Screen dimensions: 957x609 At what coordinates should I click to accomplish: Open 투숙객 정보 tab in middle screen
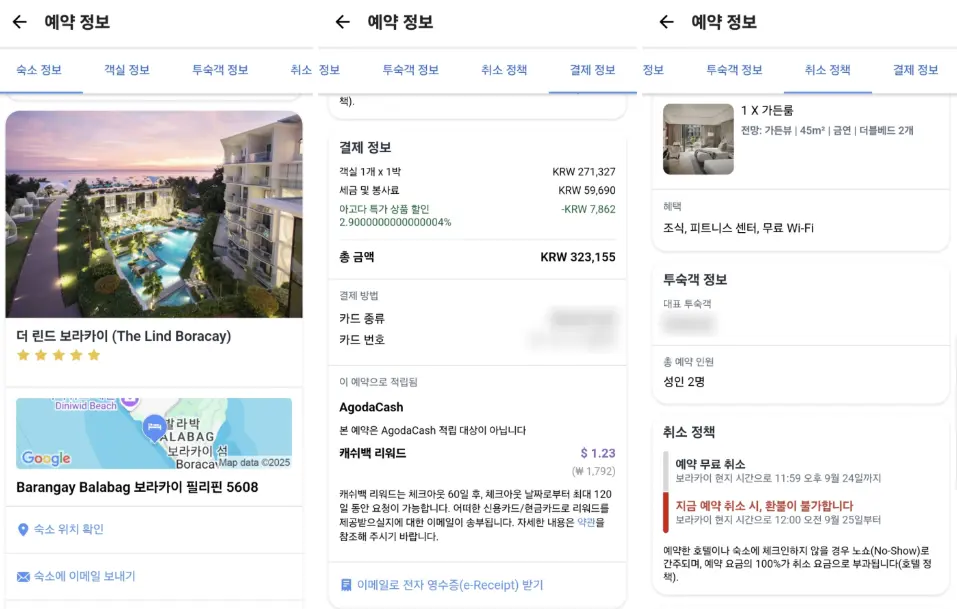[x=410, y=70]
